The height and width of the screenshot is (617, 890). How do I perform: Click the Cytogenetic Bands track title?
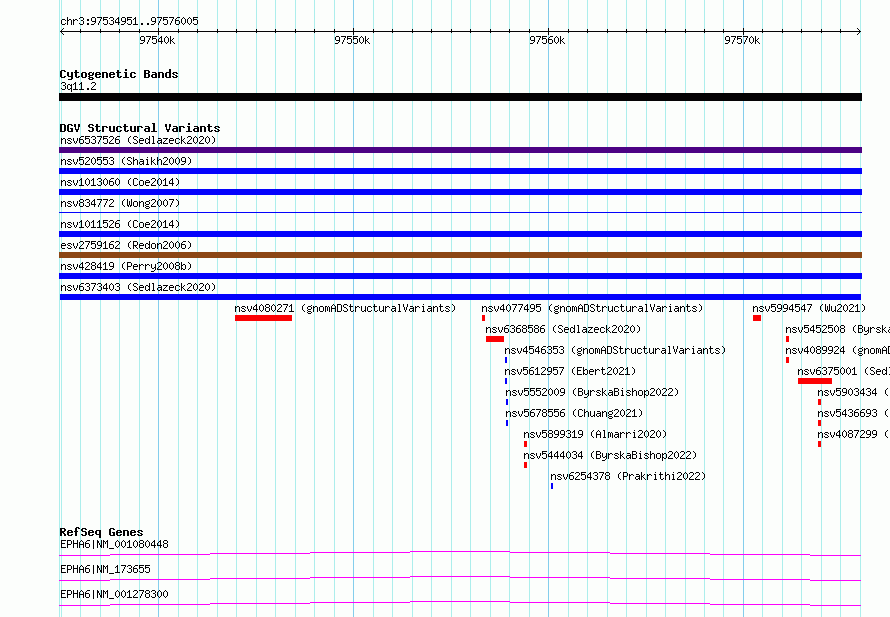pos(119,74)
